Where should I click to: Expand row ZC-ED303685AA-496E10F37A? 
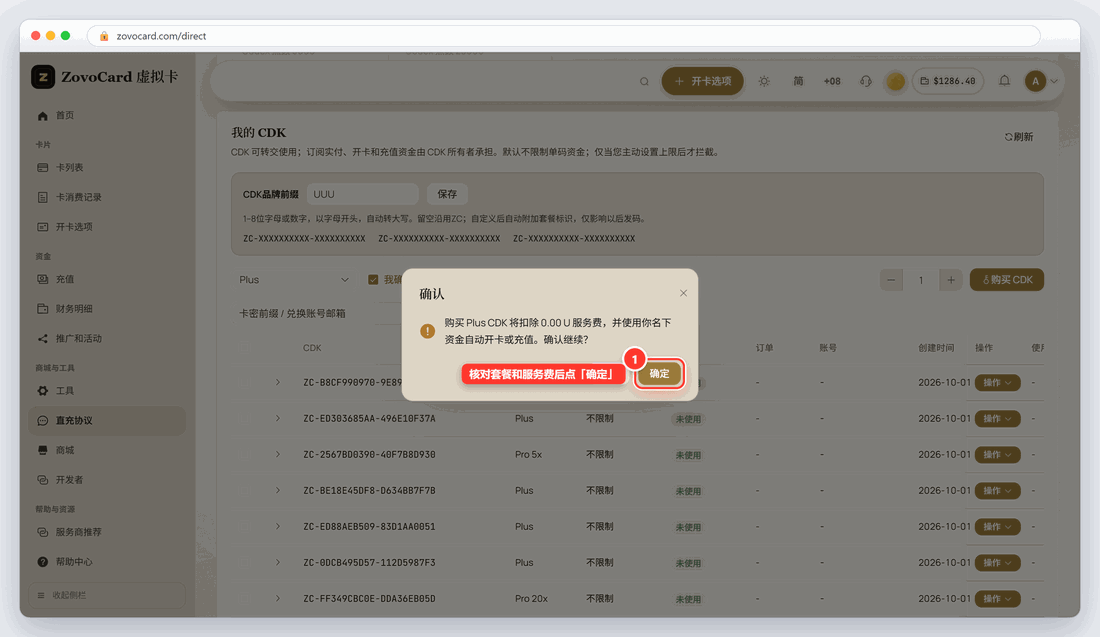click(278, 419)
